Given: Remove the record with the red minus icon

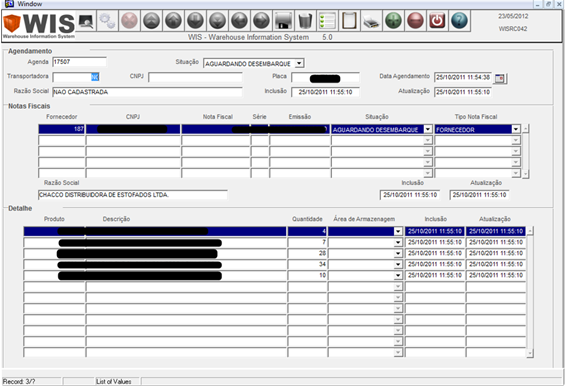Looking at the screenshot, I should [415, 21].
